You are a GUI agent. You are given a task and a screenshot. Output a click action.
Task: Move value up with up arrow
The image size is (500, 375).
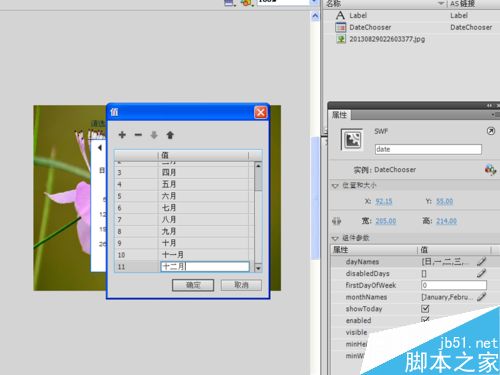(x=170, y=135)
